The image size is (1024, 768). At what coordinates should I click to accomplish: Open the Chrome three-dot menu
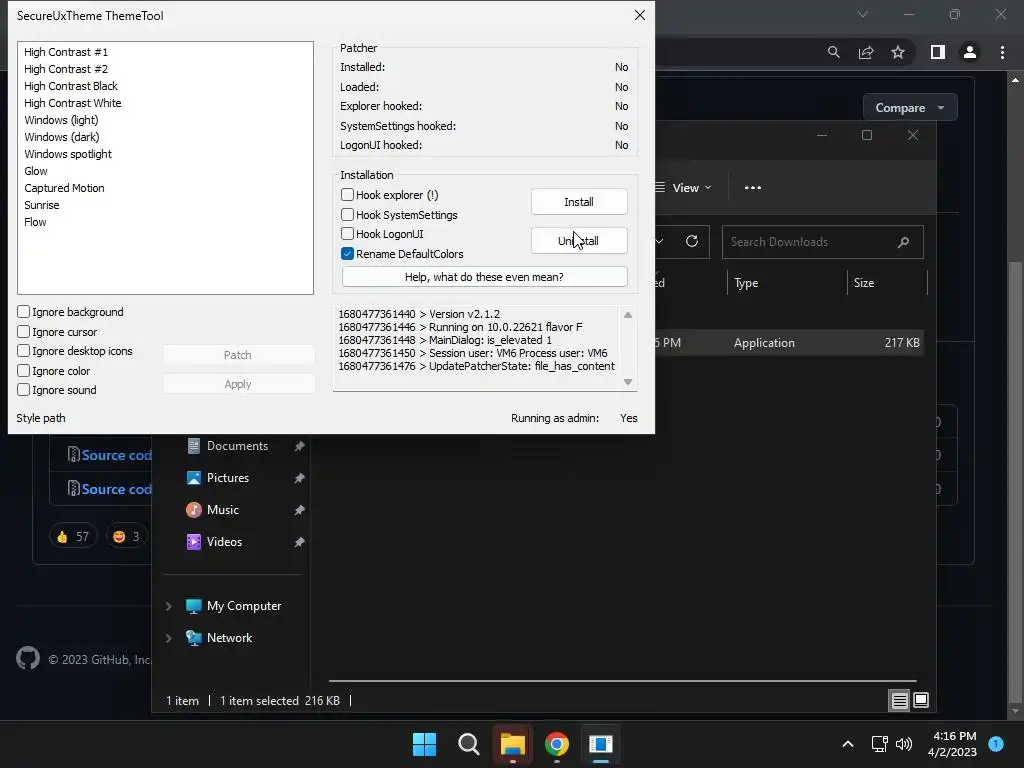[x=1002, y=52]
